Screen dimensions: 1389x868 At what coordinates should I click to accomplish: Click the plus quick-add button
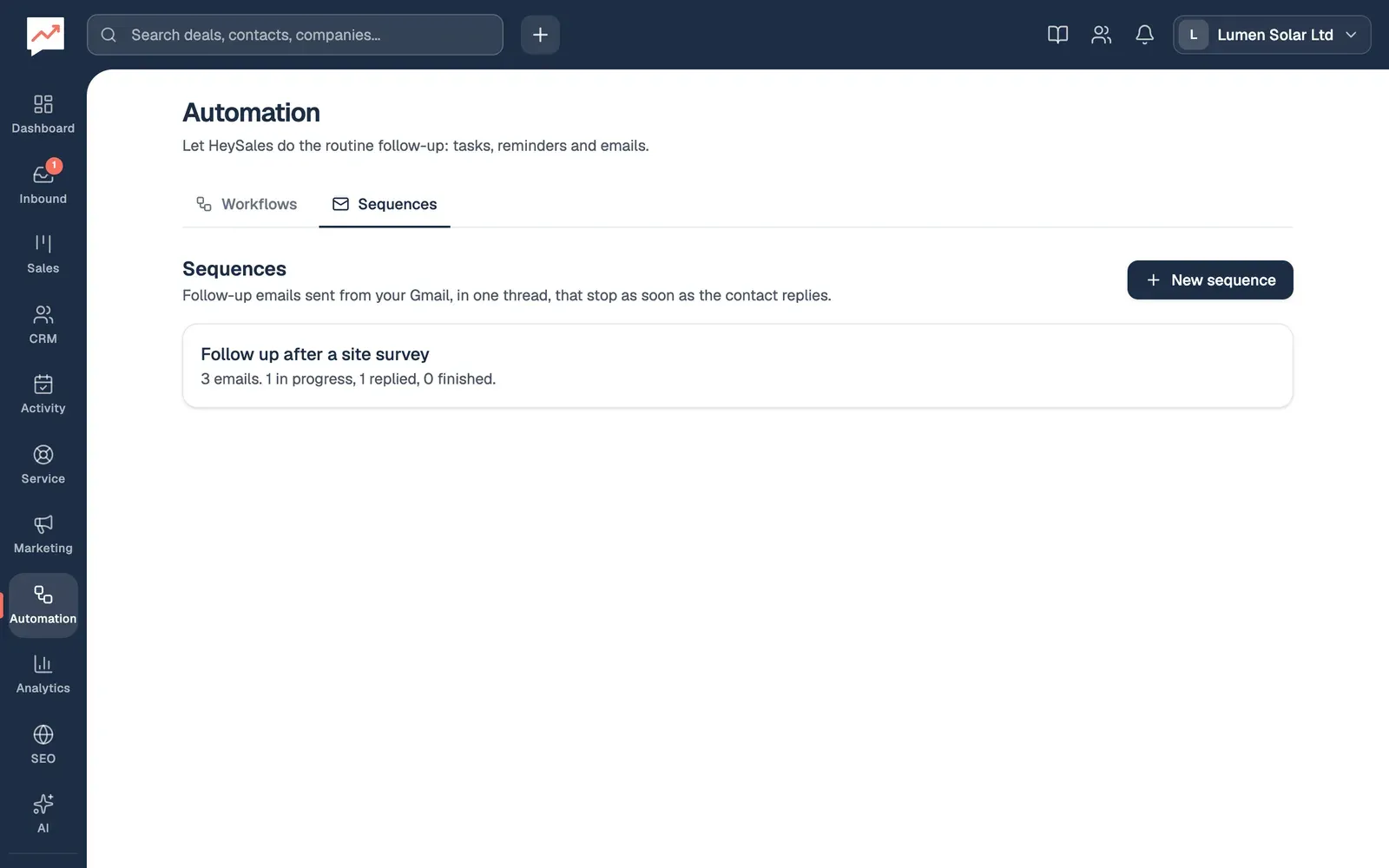click(x=540, y=35)
